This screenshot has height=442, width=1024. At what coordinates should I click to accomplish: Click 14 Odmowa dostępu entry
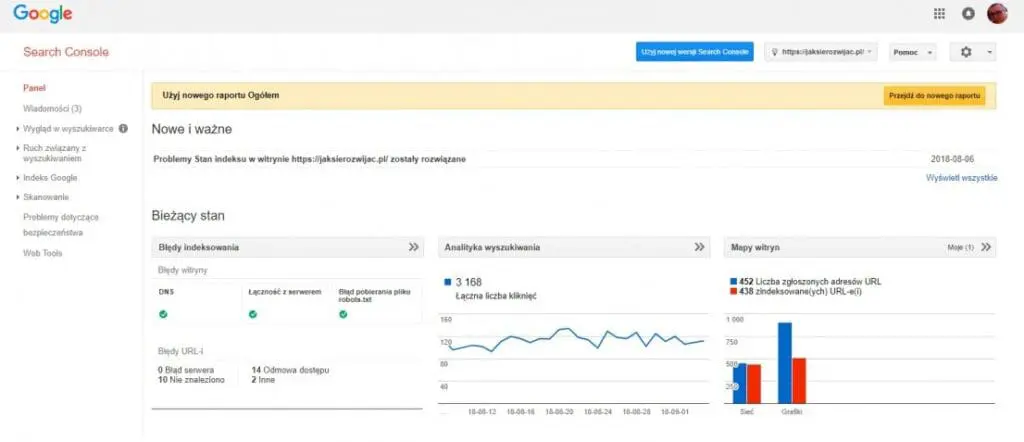click(x=290, y=370)
